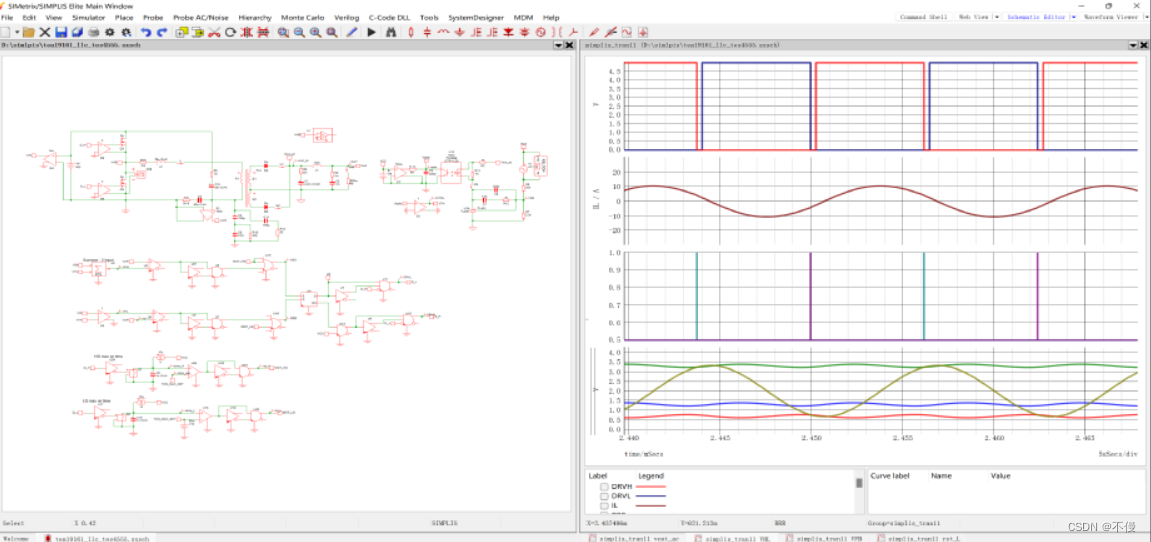Image resolution: width=1151 pixels, height=542 pixels.
Task: Open the SystemDesigner menu
Action: pyautogui.click(x=476, y=17)
